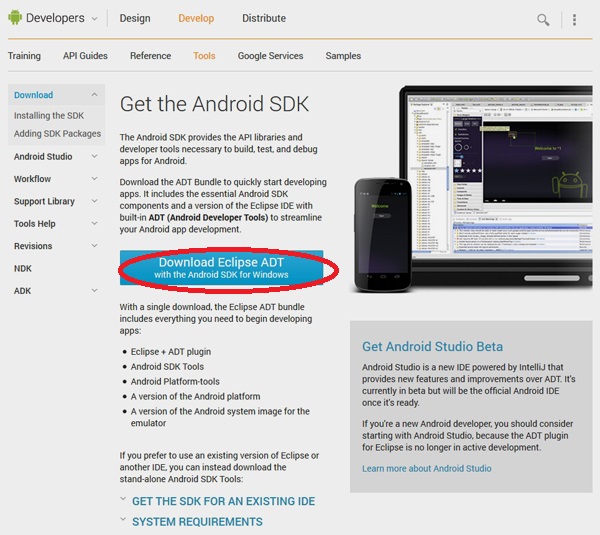Screen dimensions: 600x535
Task: Click the Android robot logo icon
Action: 13,18
